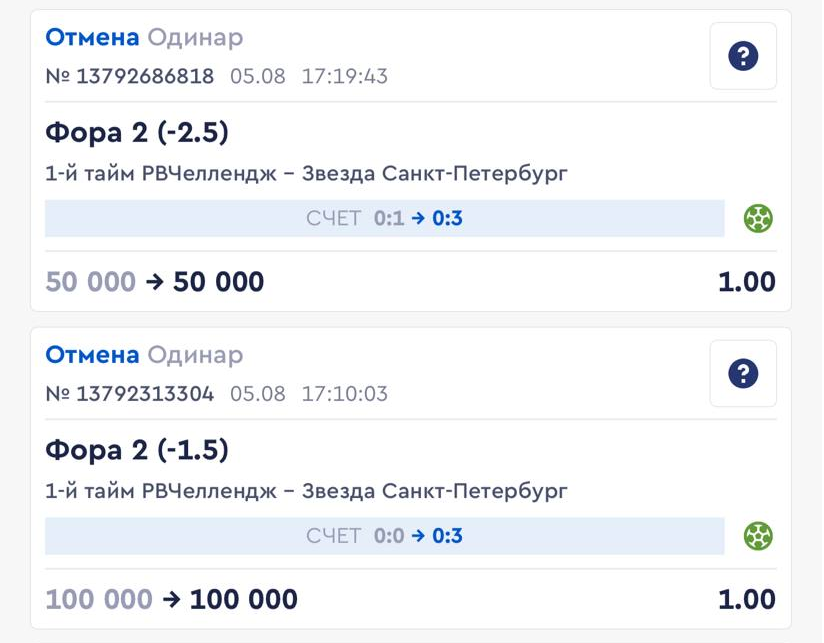
Task: Click the first bet's Отмена status
Action: pos(92,38)
